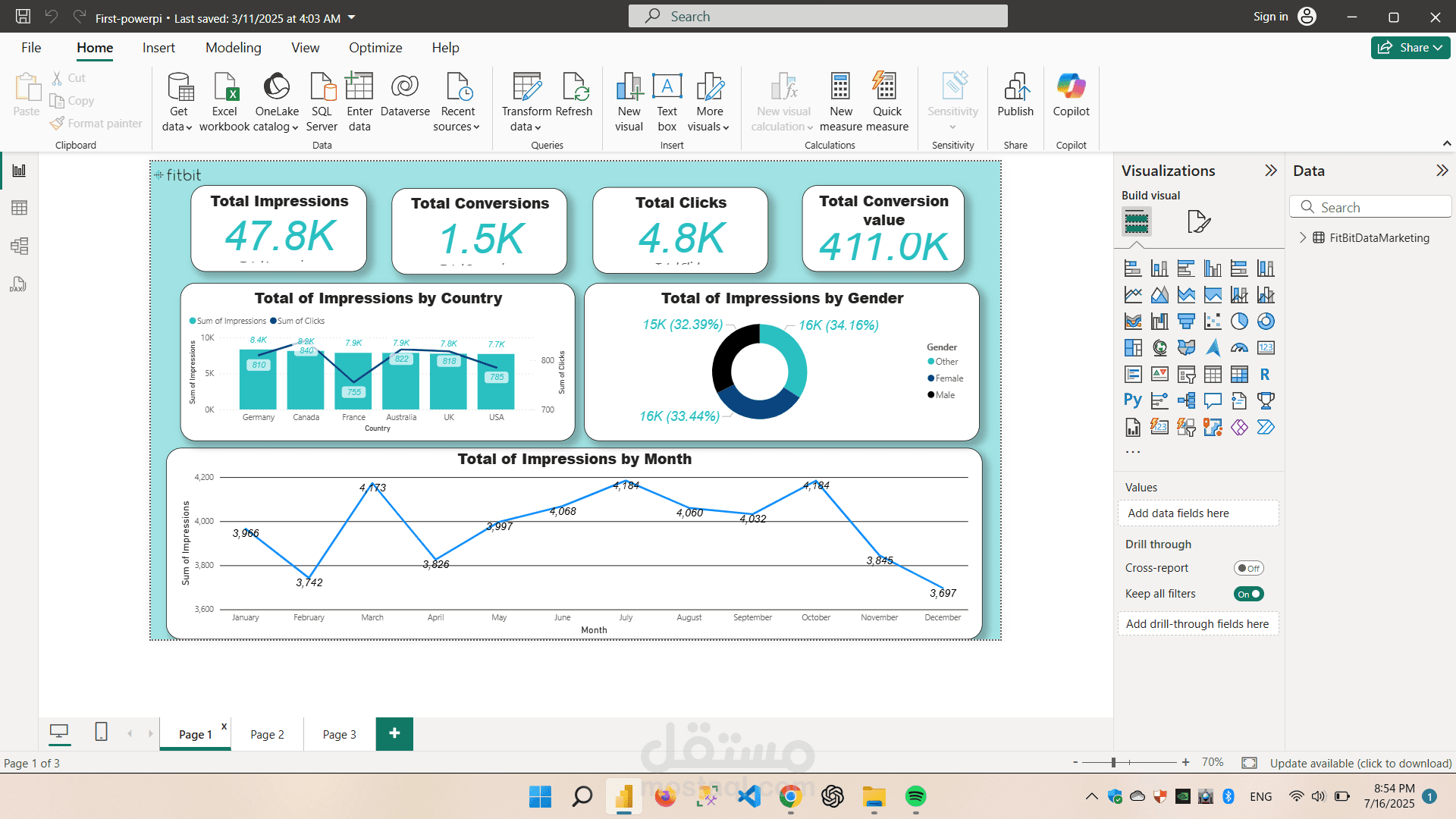Viewport: 1456px width, 819px height.
Task: Select the pie chart visualization icon
Action: coord(1239,322)
